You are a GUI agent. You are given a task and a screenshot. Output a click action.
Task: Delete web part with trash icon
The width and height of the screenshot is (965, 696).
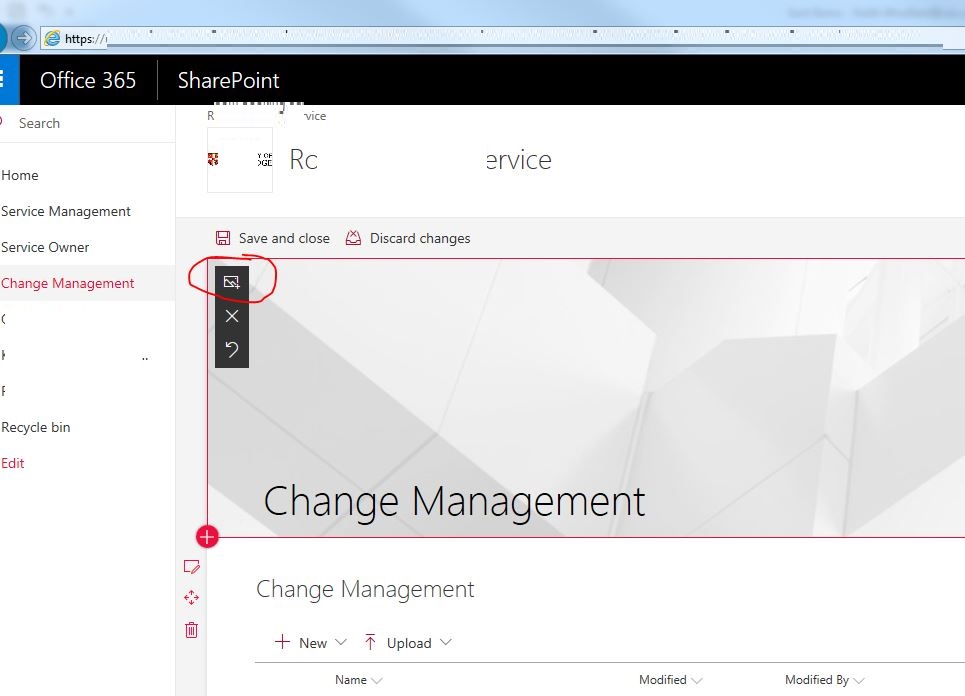[191, 630]
